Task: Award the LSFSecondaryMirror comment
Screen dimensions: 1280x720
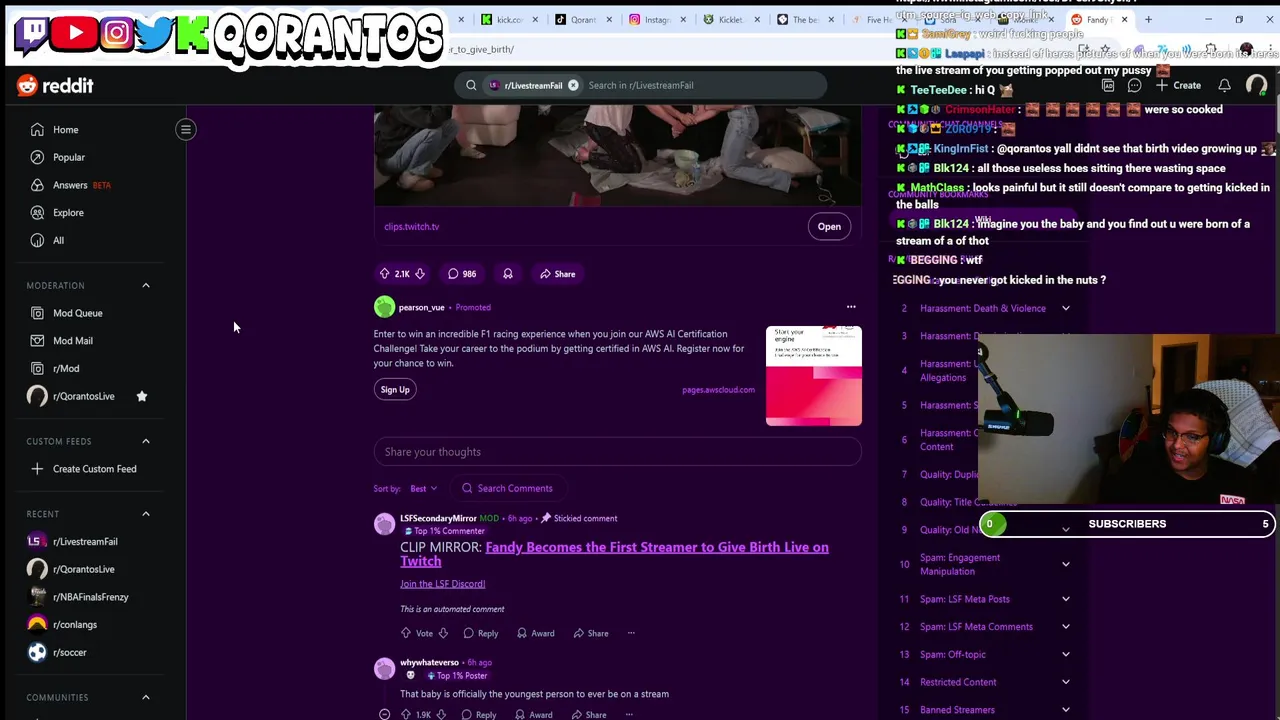Action: tap(534, 633)
